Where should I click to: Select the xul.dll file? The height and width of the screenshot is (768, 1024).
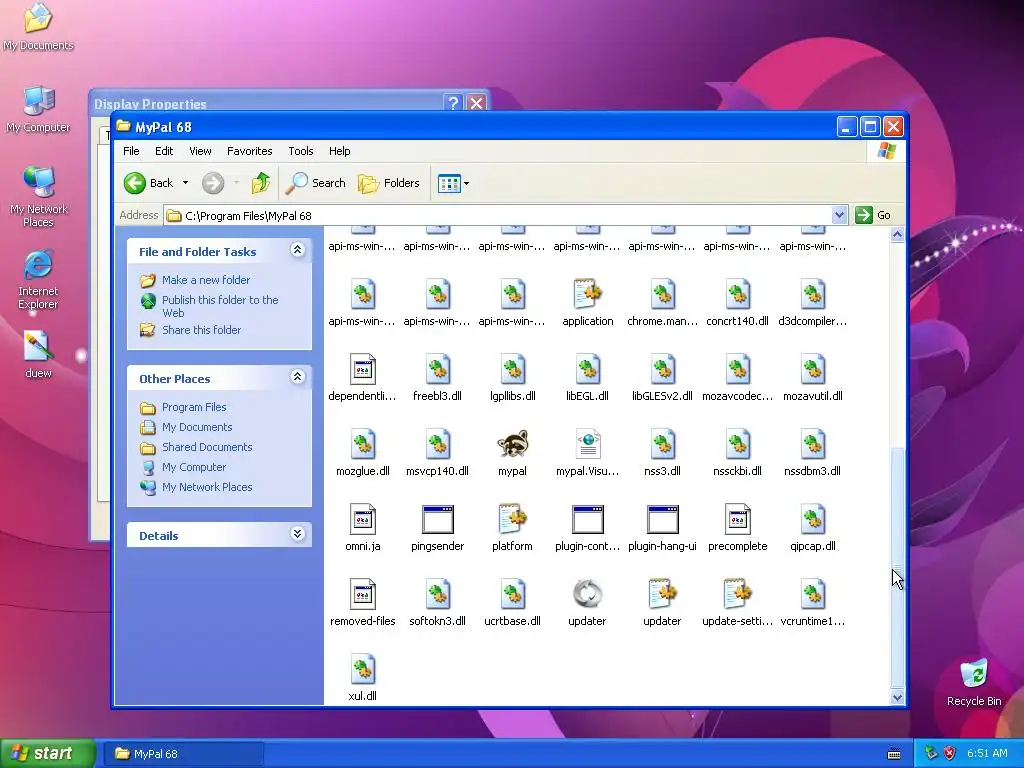pyautogui.click(x=362, y=670)
